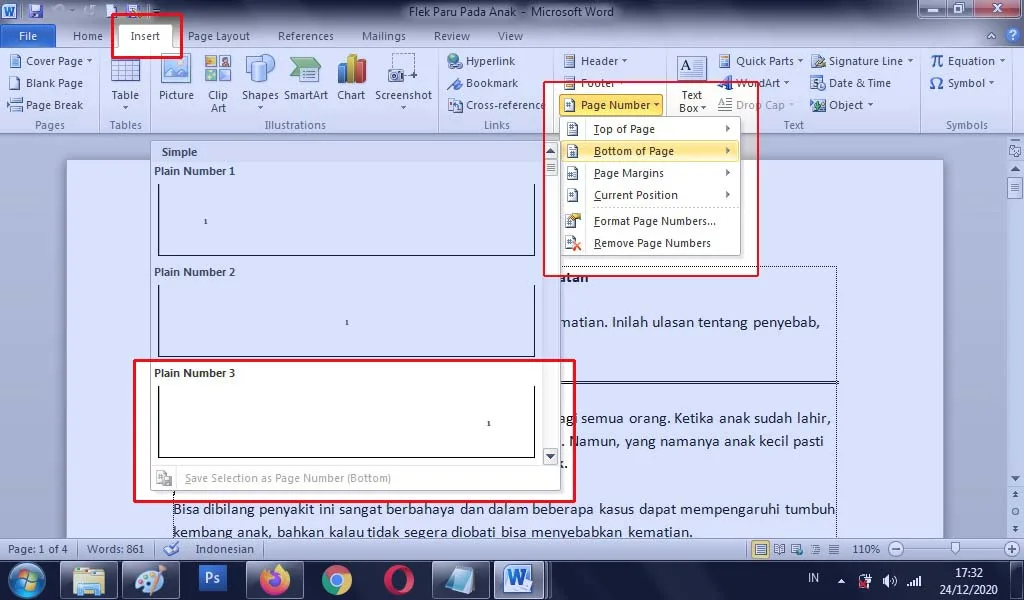Click the Page: 1 of 4 indicator

point(38,549)
